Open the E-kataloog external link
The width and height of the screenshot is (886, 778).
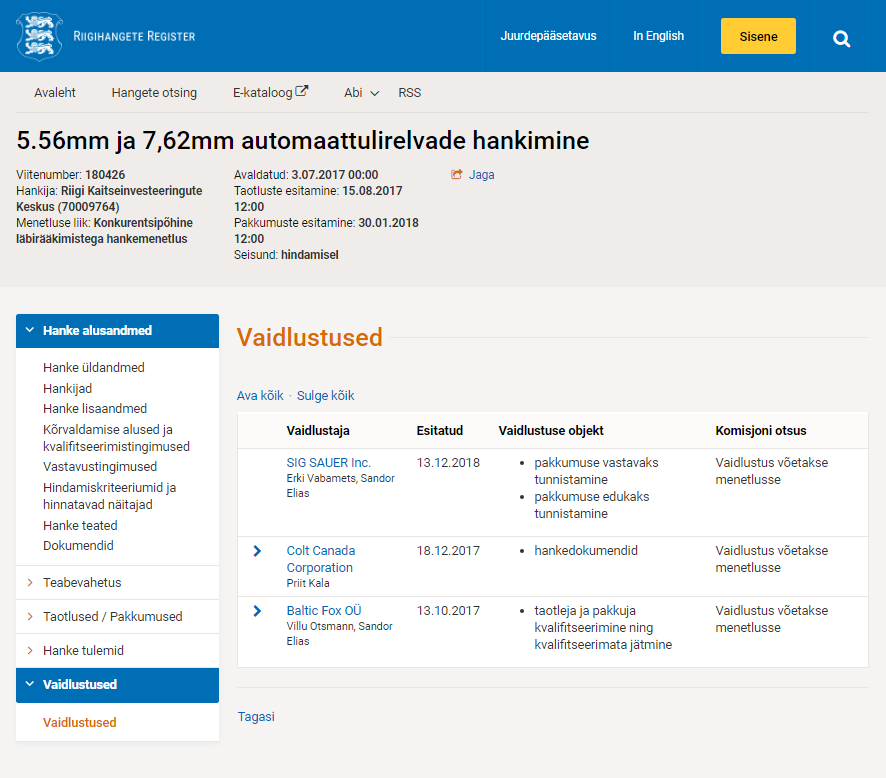[x=270, y=93]
